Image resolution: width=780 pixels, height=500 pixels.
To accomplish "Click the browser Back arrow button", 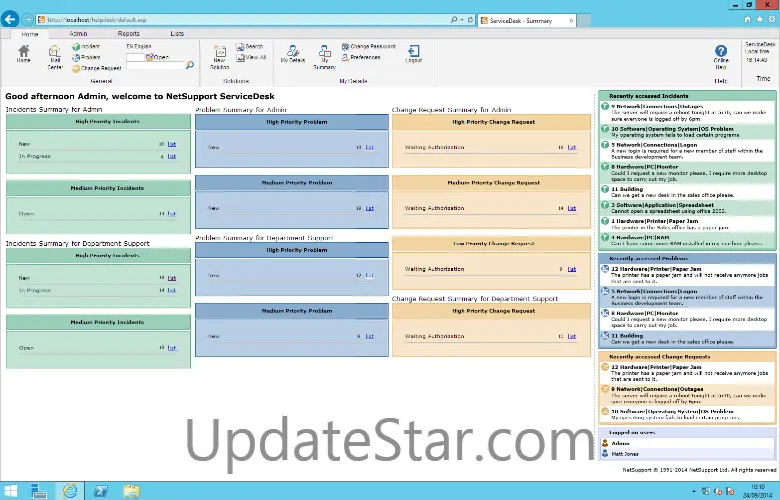I will (10, 19).
